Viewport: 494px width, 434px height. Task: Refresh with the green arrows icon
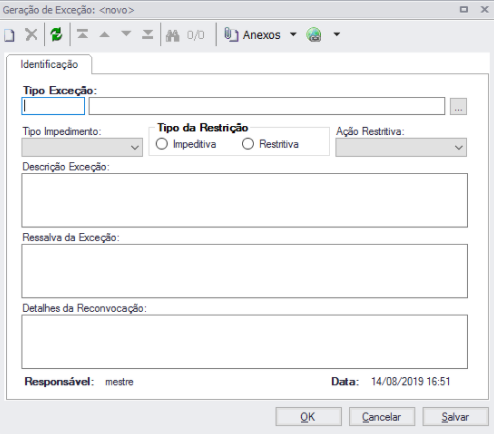pos(56,34)
